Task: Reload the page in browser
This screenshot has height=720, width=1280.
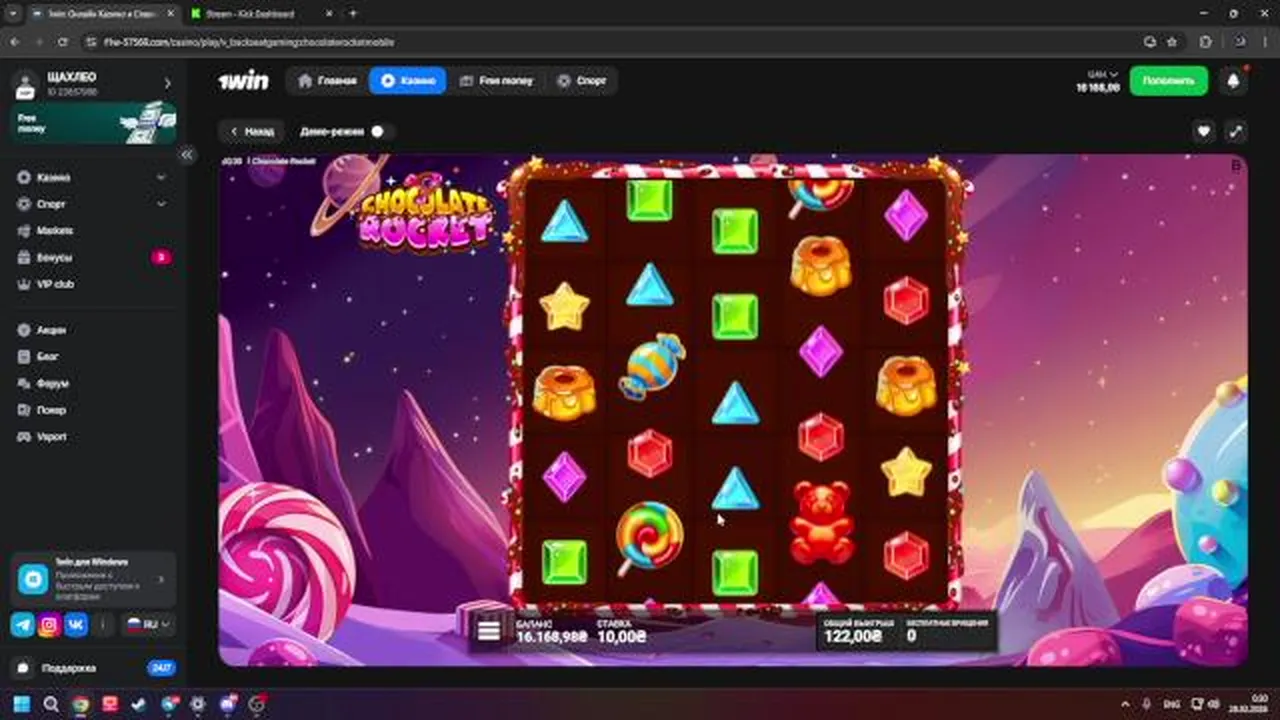Action: [x=63, y=42]
